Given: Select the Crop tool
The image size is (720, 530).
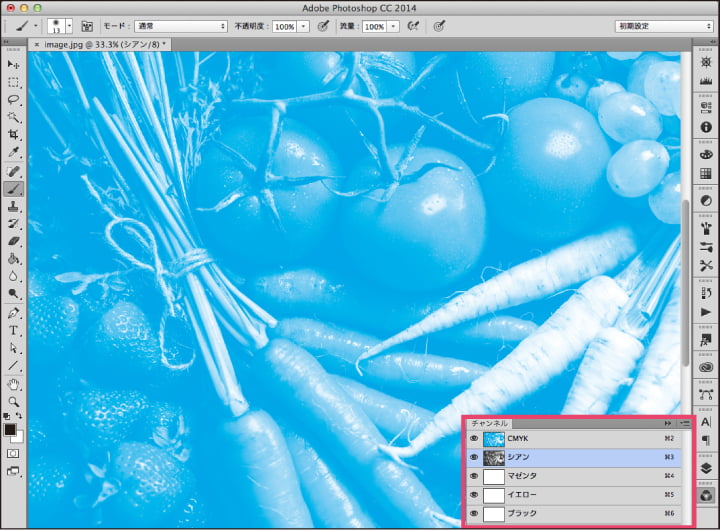Looking at the screenshot, I should tap(14, 135).
